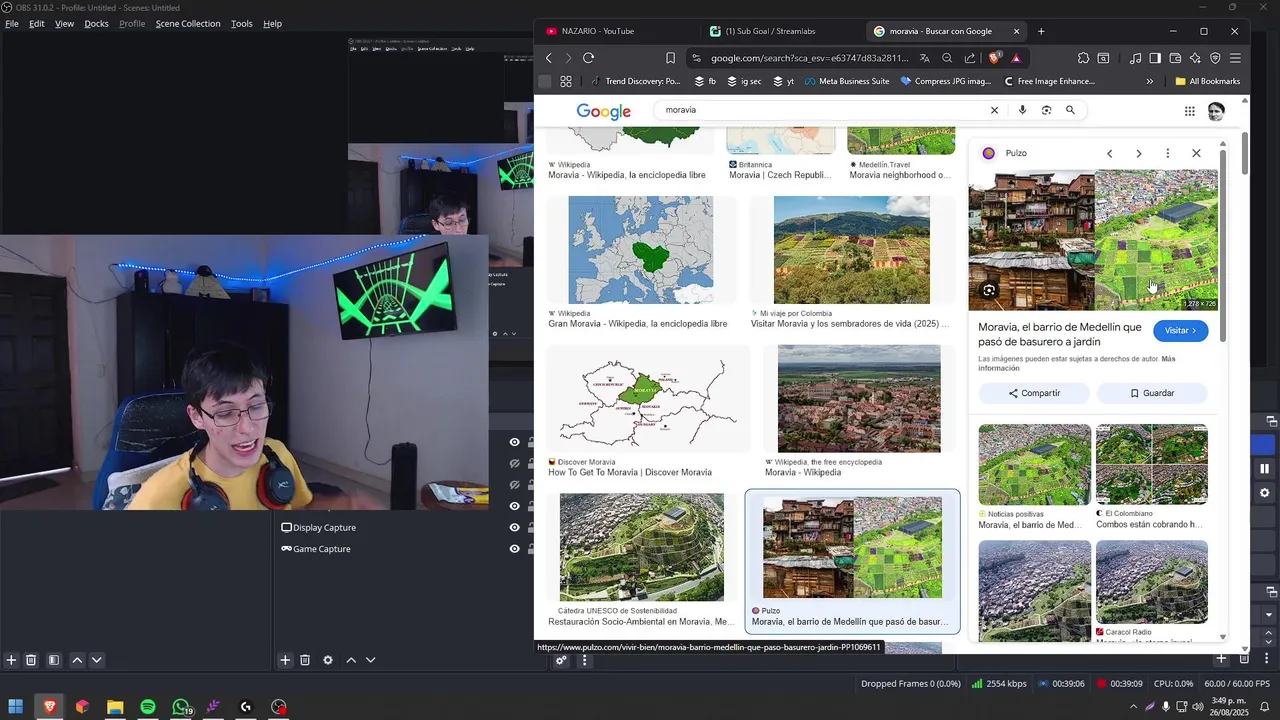This screenshot has width=1280, height=720.
Task: Move source up in Sources list
Action: tap(351, 660)
